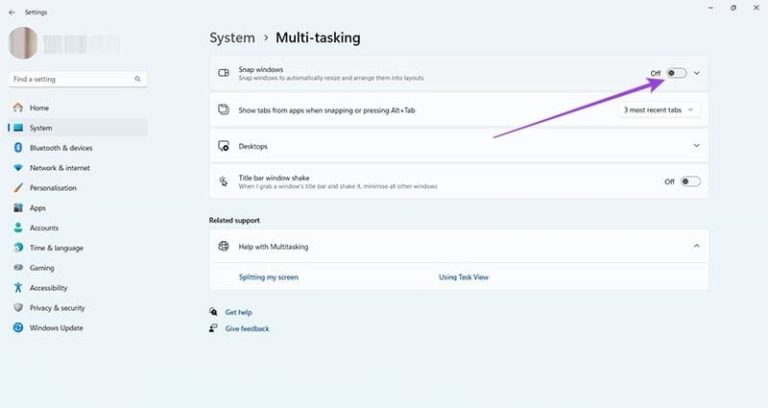Turn on the Snap windows toggle

pyautogui.click(x=677, y=73)
